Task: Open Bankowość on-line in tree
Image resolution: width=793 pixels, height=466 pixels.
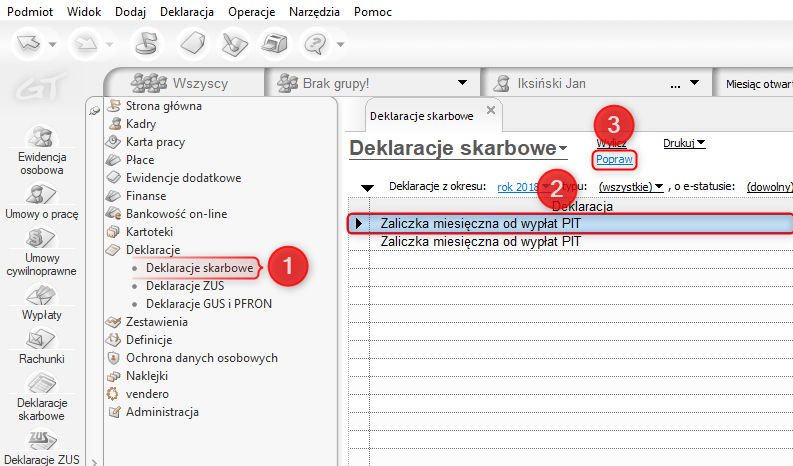Action: 176,214
